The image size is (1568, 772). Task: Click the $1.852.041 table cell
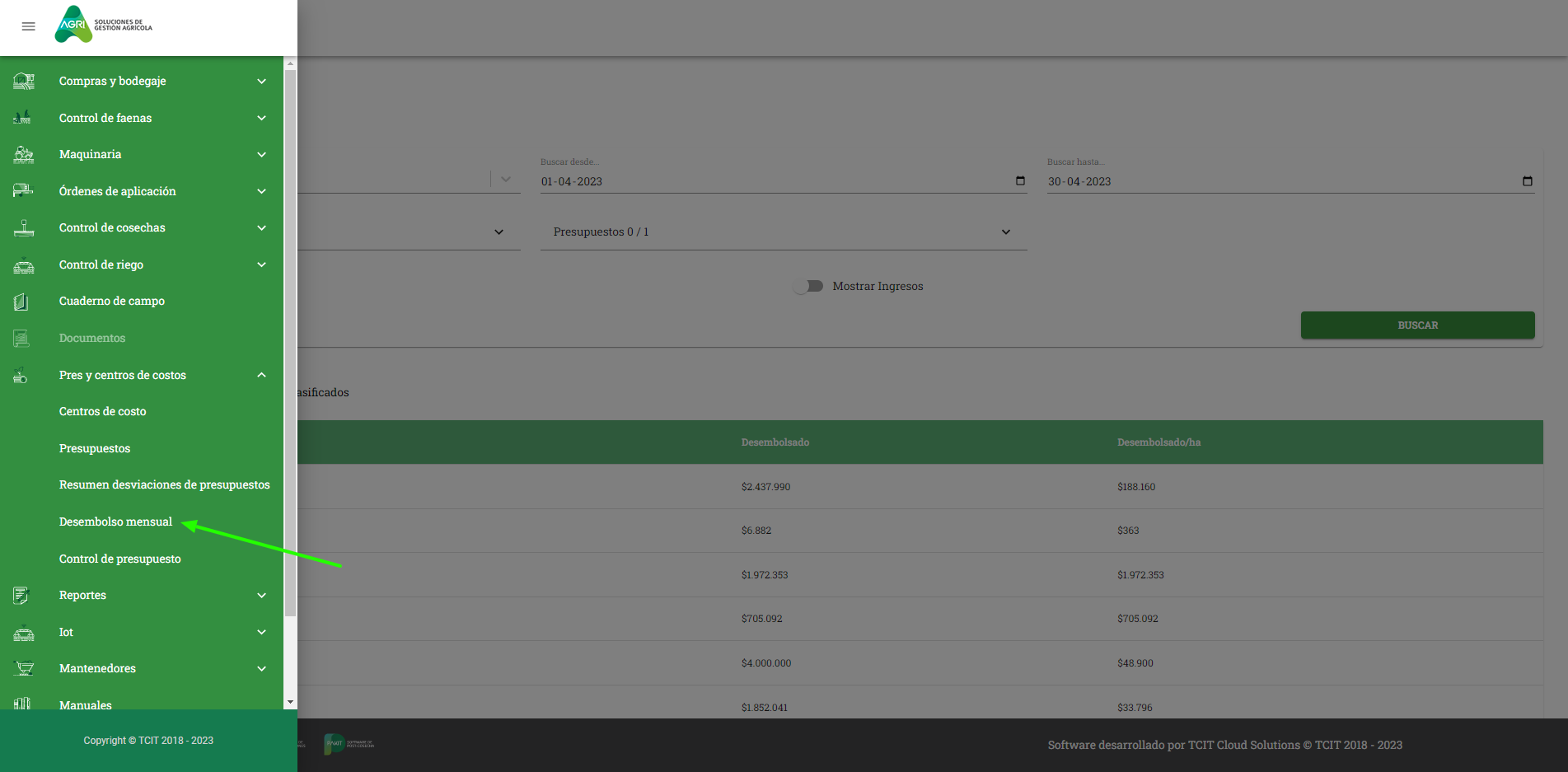(x=765, y=708)
